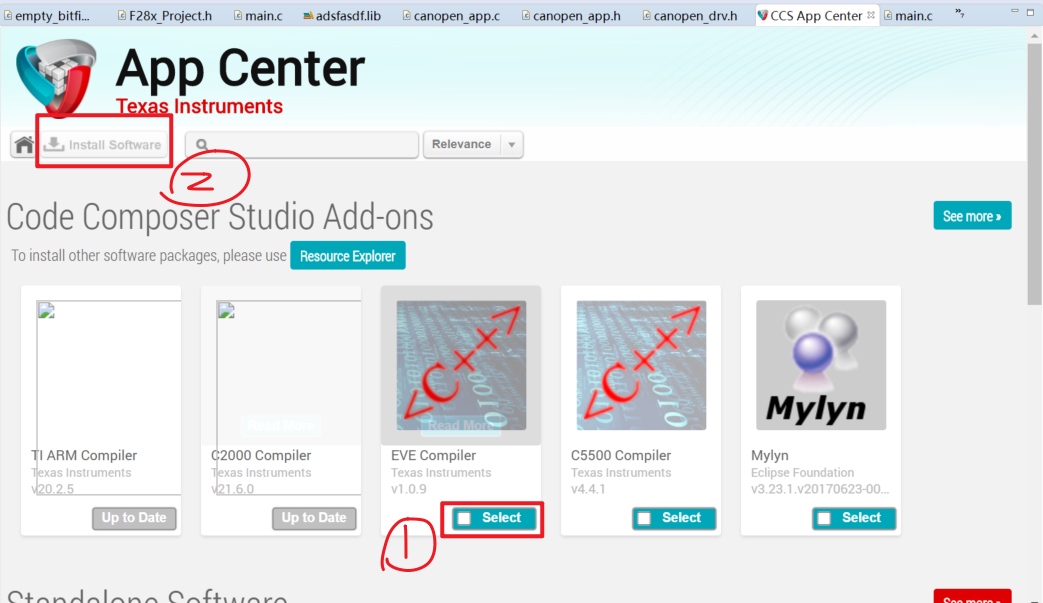This screenshot has height=603, width=1043.
Task: Click the Eclipse Foundation vendor text
Action: 802,473
